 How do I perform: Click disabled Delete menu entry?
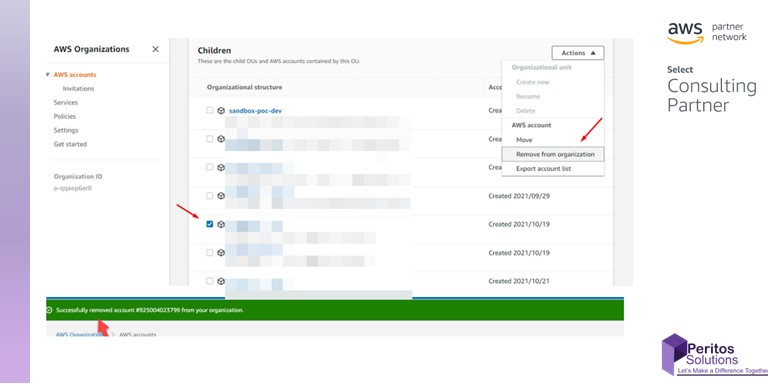click(x=526, y=111)
